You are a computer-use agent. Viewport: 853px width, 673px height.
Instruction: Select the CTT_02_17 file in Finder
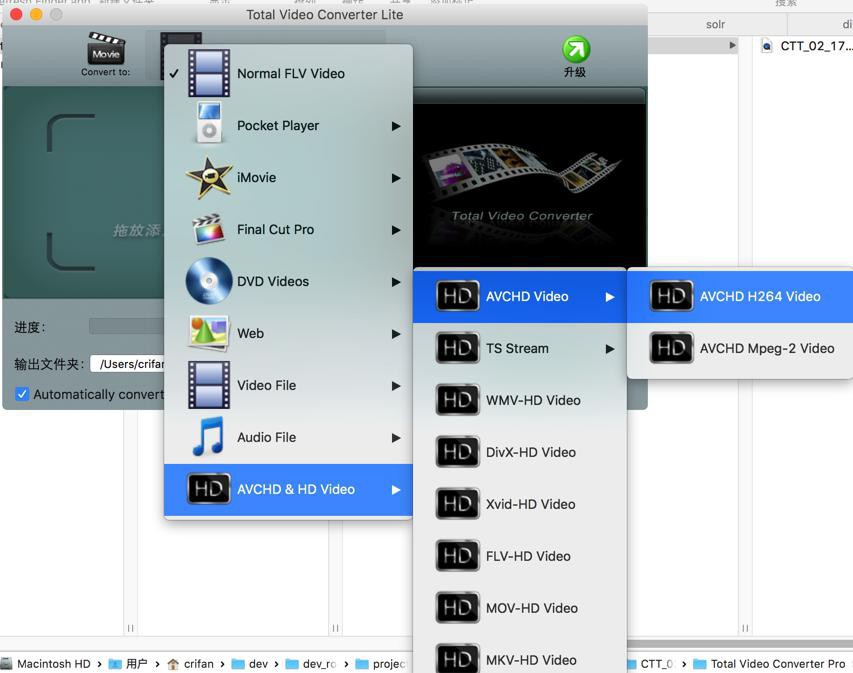point(807,46)
